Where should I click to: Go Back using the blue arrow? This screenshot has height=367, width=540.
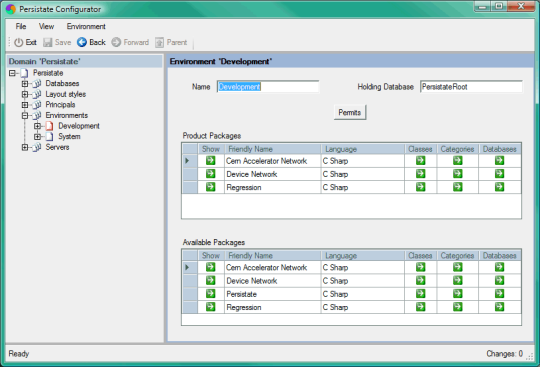(x=91, y=42)
